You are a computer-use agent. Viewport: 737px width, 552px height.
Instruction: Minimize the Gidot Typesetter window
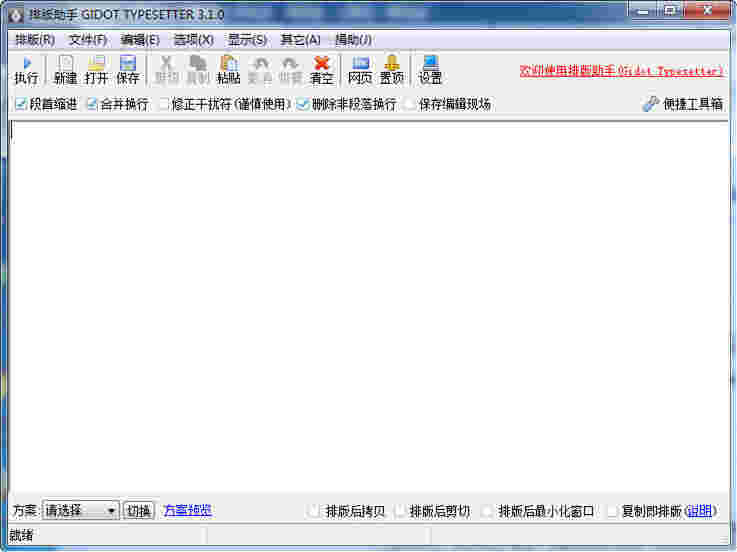coord(643,10)
